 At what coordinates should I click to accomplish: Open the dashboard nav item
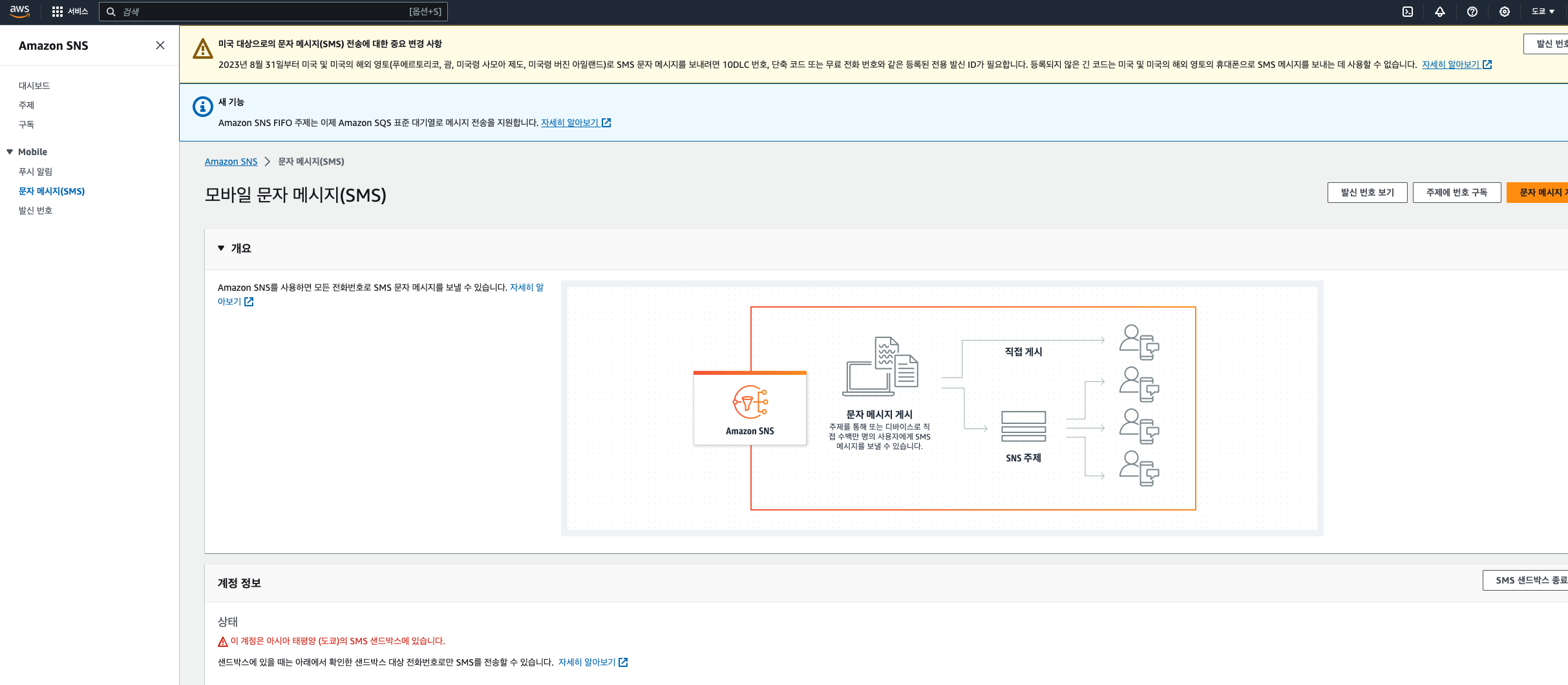pyautogui.click(x=34, y=85)
